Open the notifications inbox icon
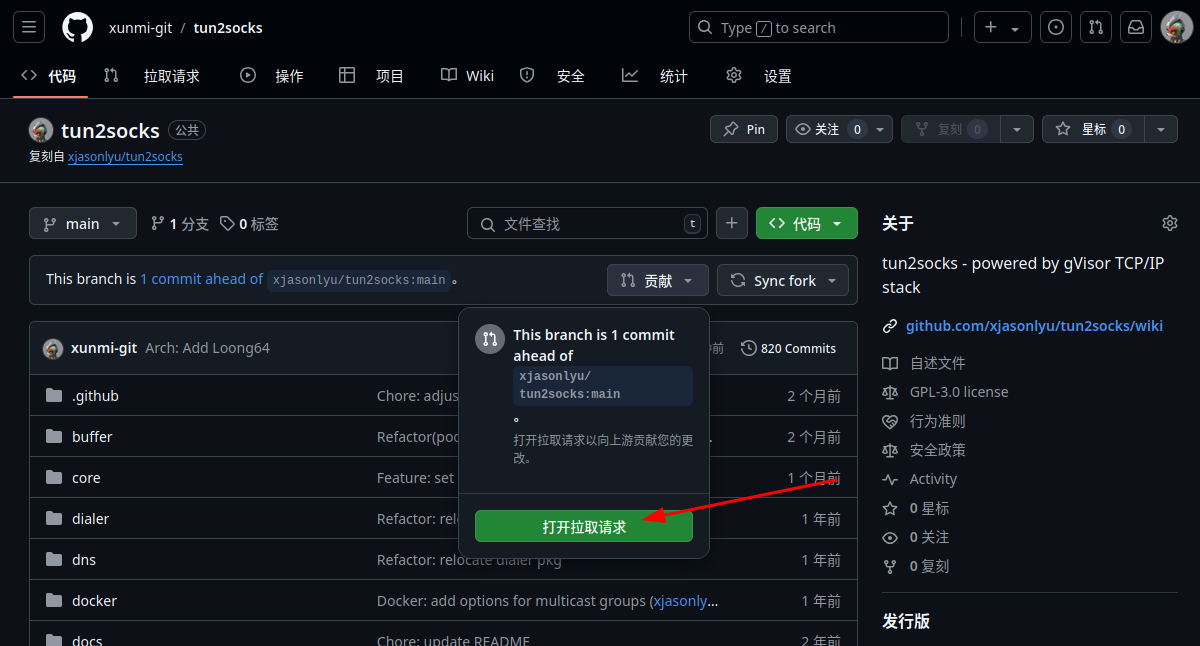1200x646 pixels. click(1136, 28)
